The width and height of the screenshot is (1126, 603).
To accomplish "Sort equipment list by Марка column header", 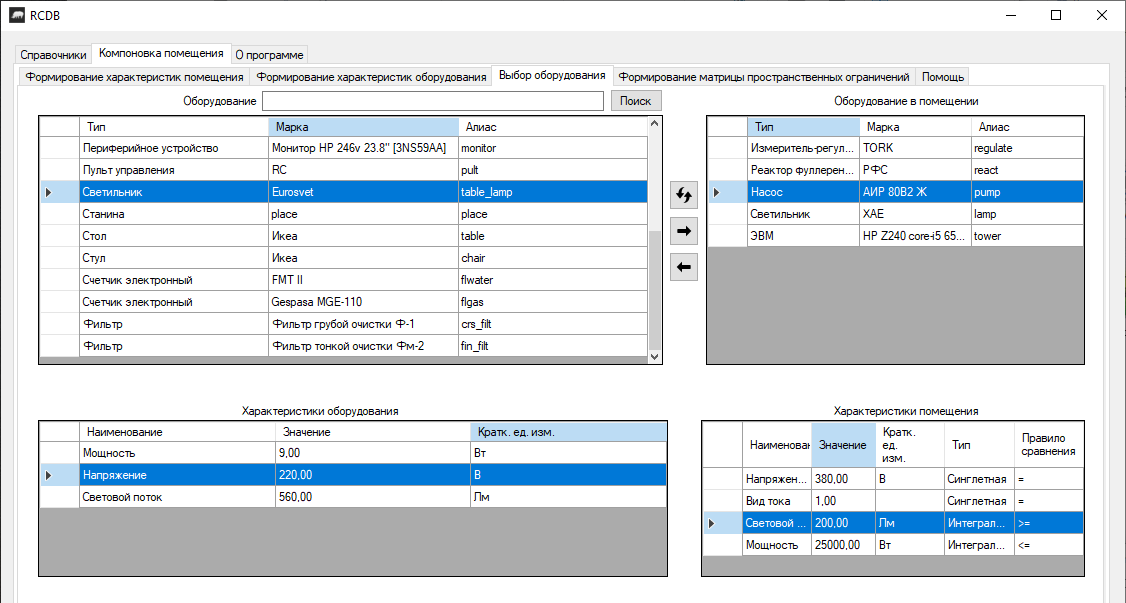I will (363, 127).
